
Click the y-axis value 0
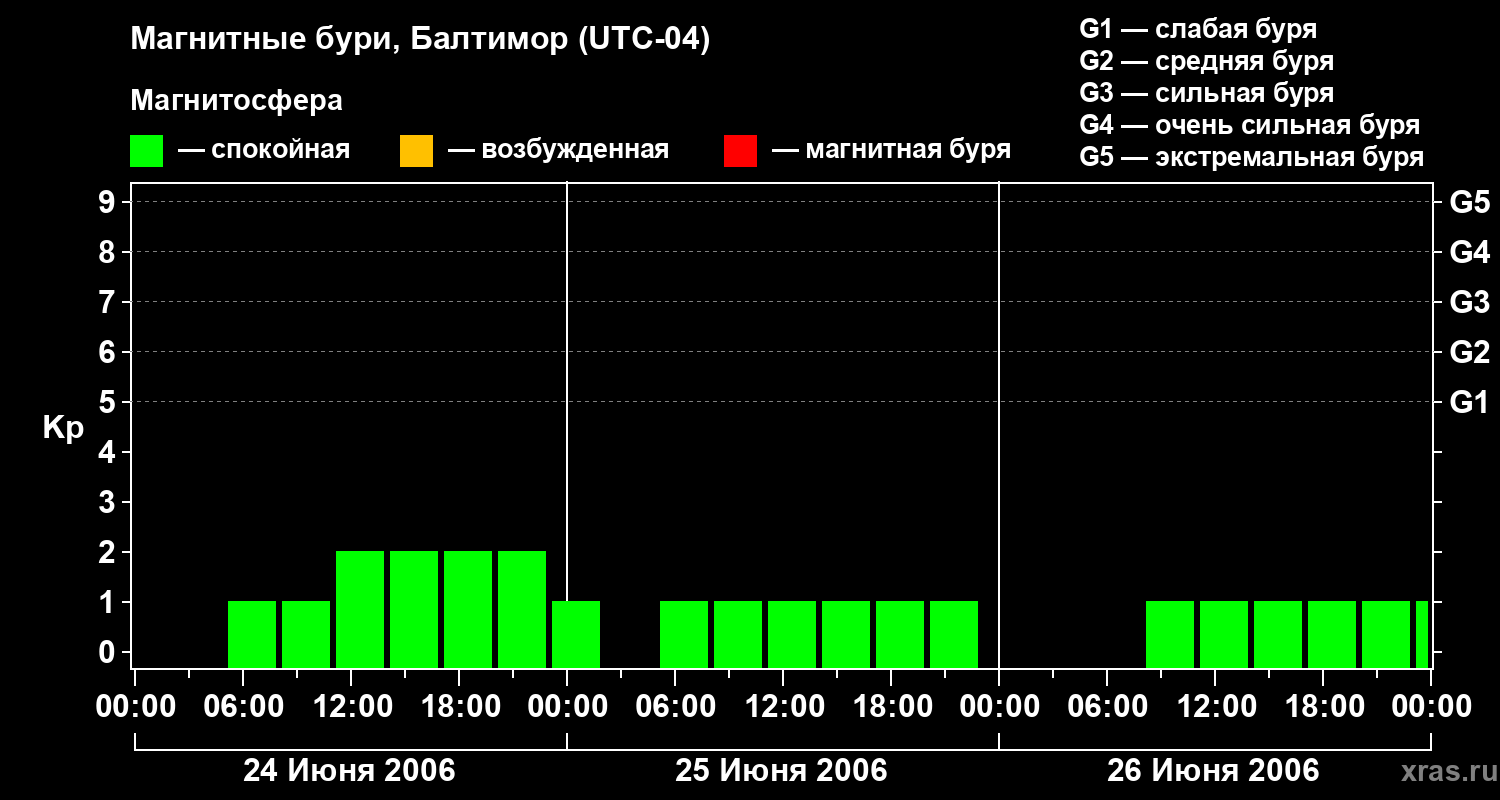coord(109,652)
